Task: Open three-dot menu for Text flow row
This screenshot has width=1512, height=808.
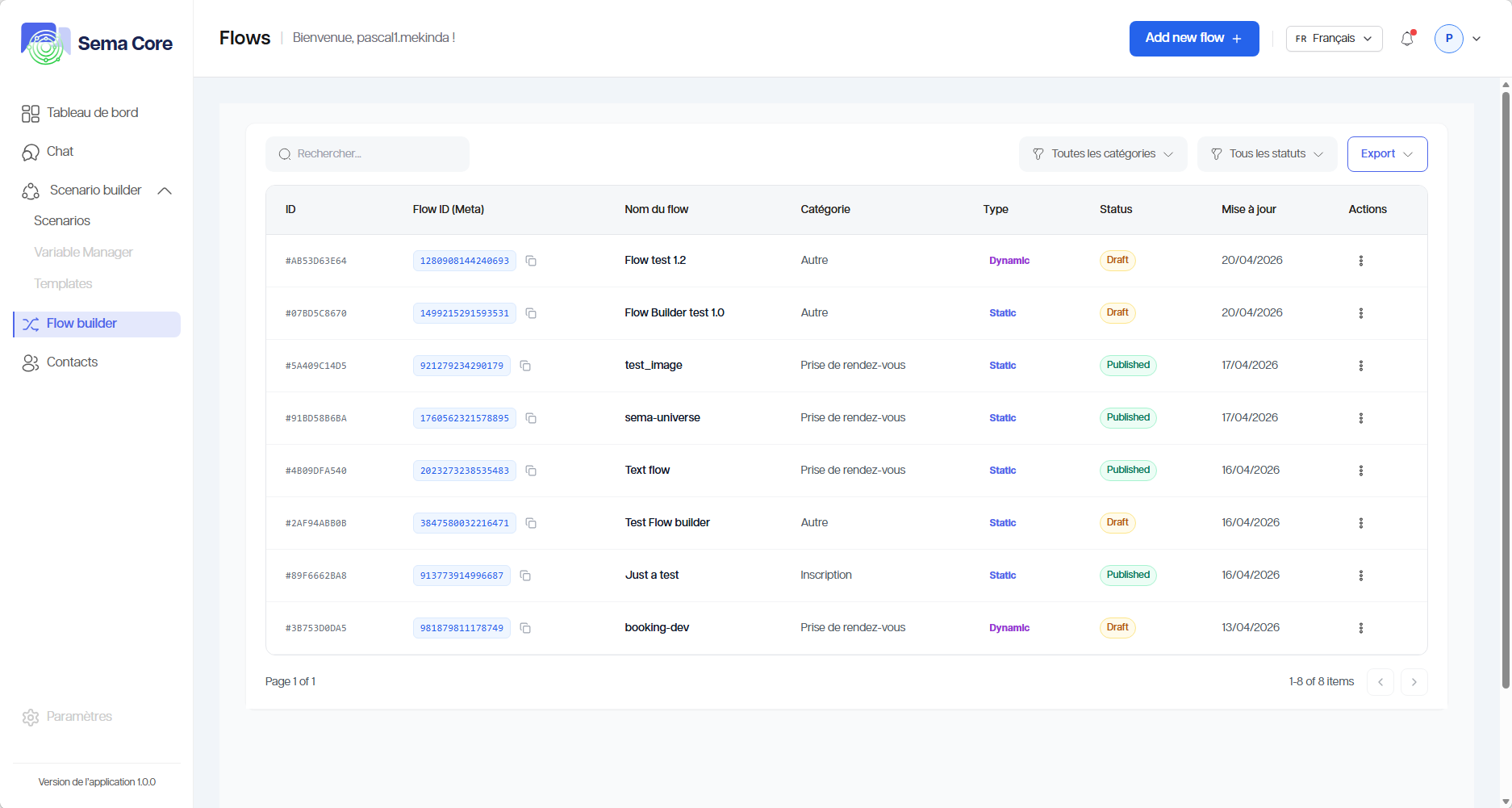Action: 1360,471
